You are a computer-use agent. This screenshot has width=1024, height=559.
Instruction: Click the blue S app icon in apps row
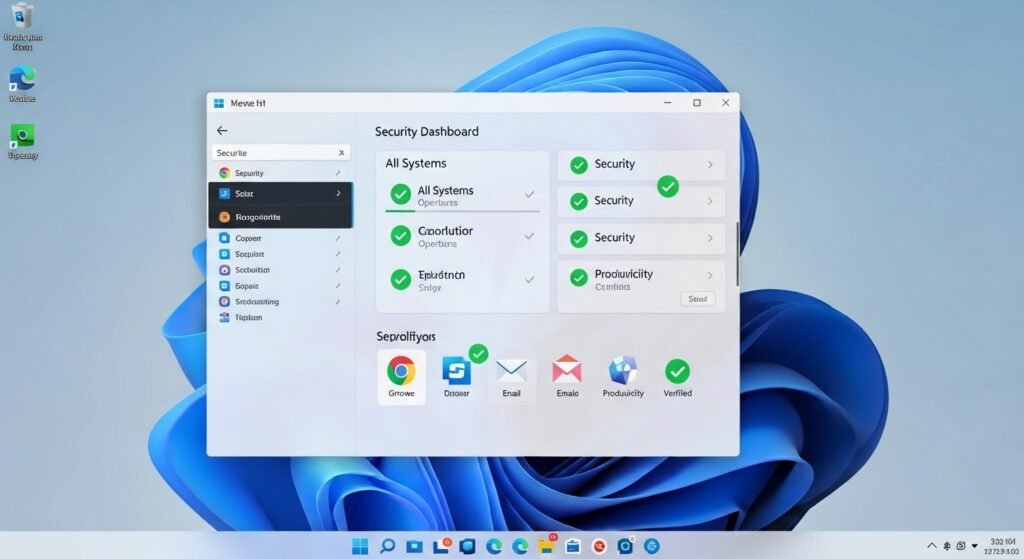click(457, 371)
